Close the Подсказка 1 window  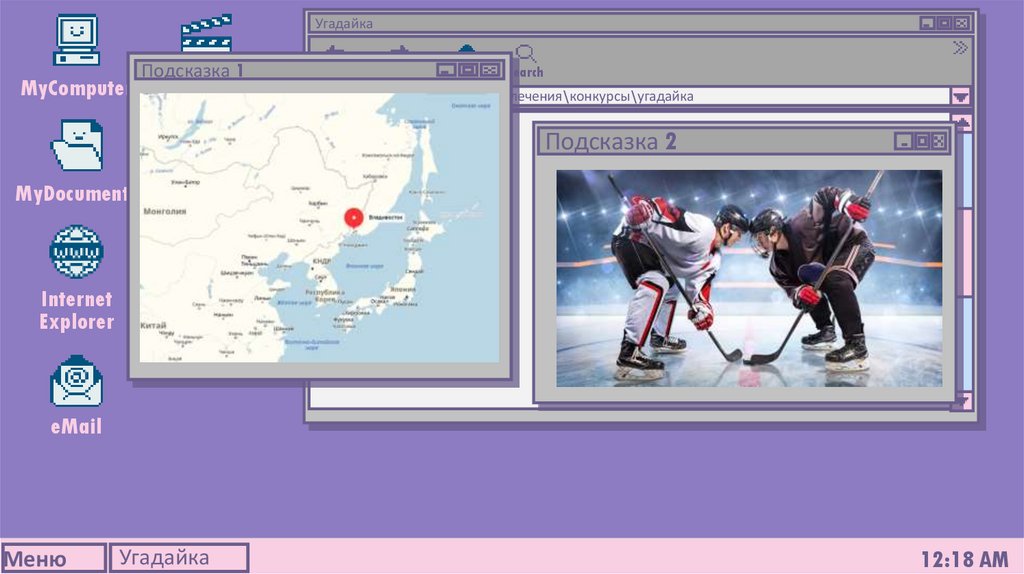[490, 70]
